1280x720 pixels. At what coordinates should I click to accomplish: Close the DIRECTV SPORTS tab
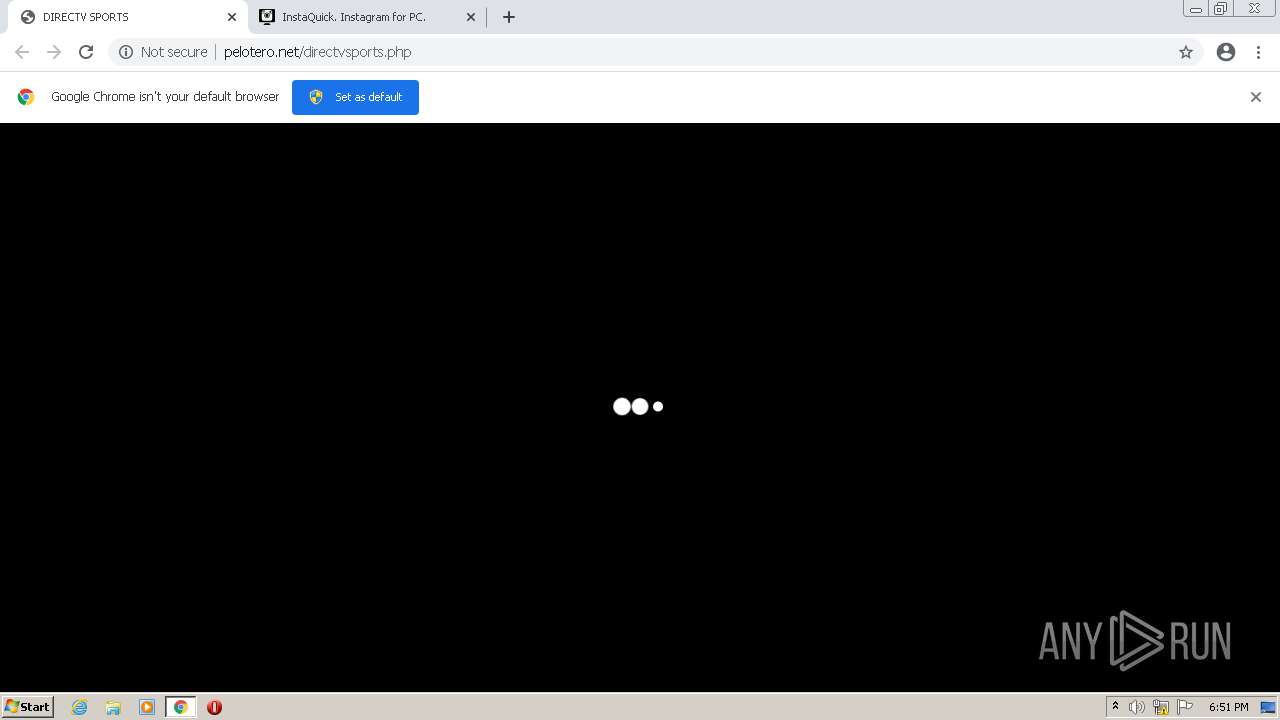(x=231, y=17)
